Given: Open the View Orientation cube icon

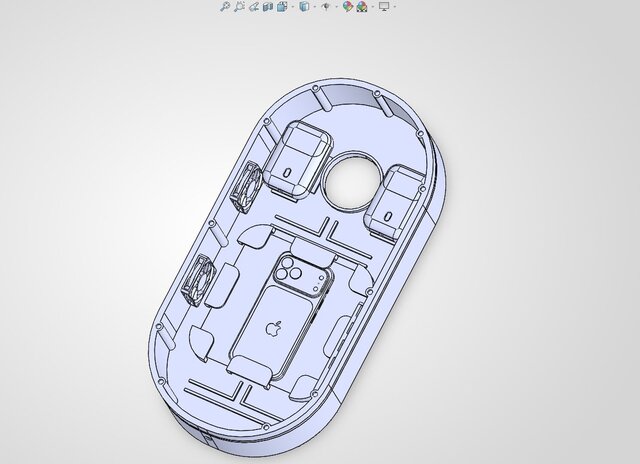Looking at the screenshot, I should pos(282,7).
